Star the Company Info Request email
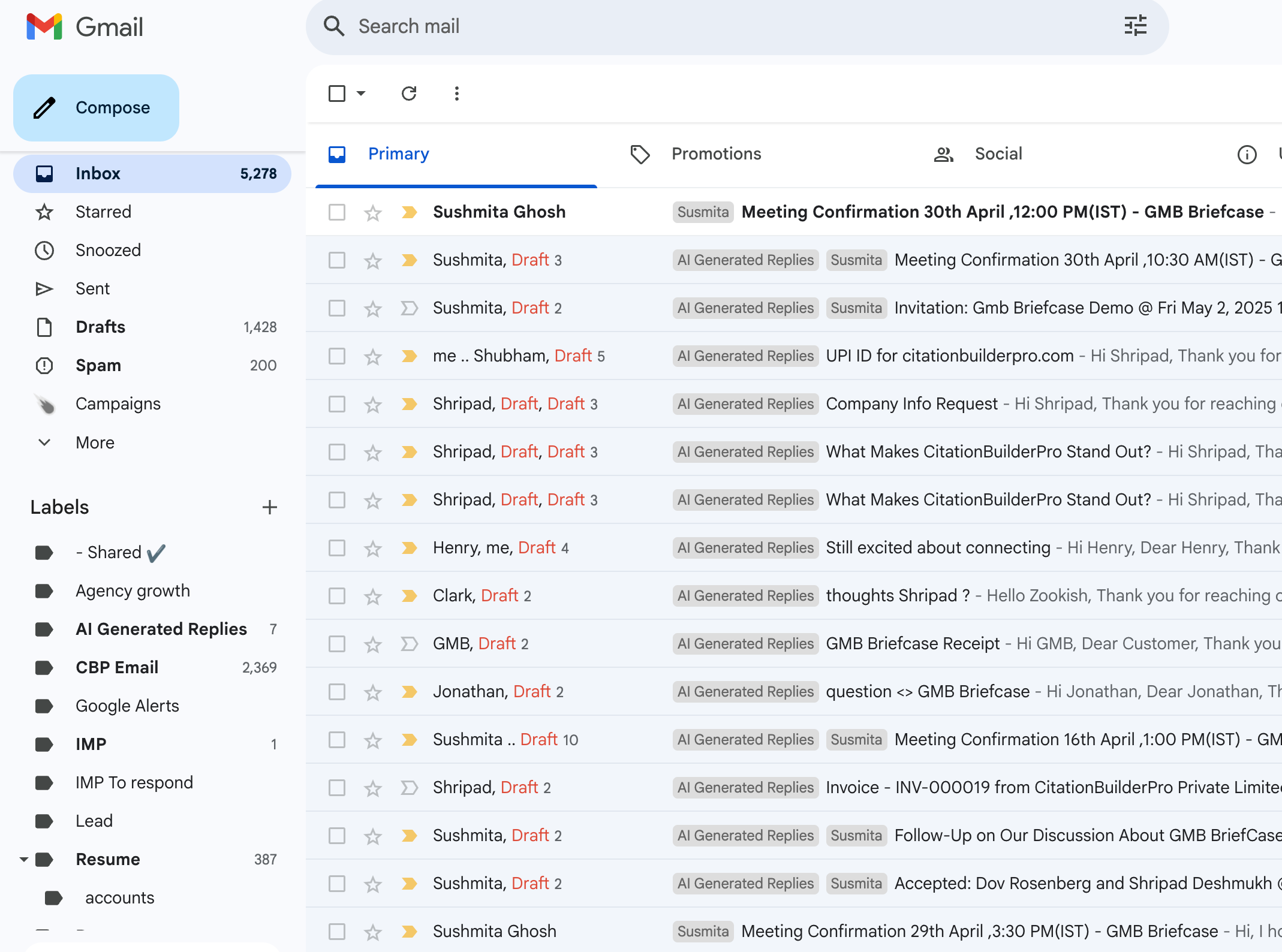The image size is (1282, 952). [x=373, y=404]
